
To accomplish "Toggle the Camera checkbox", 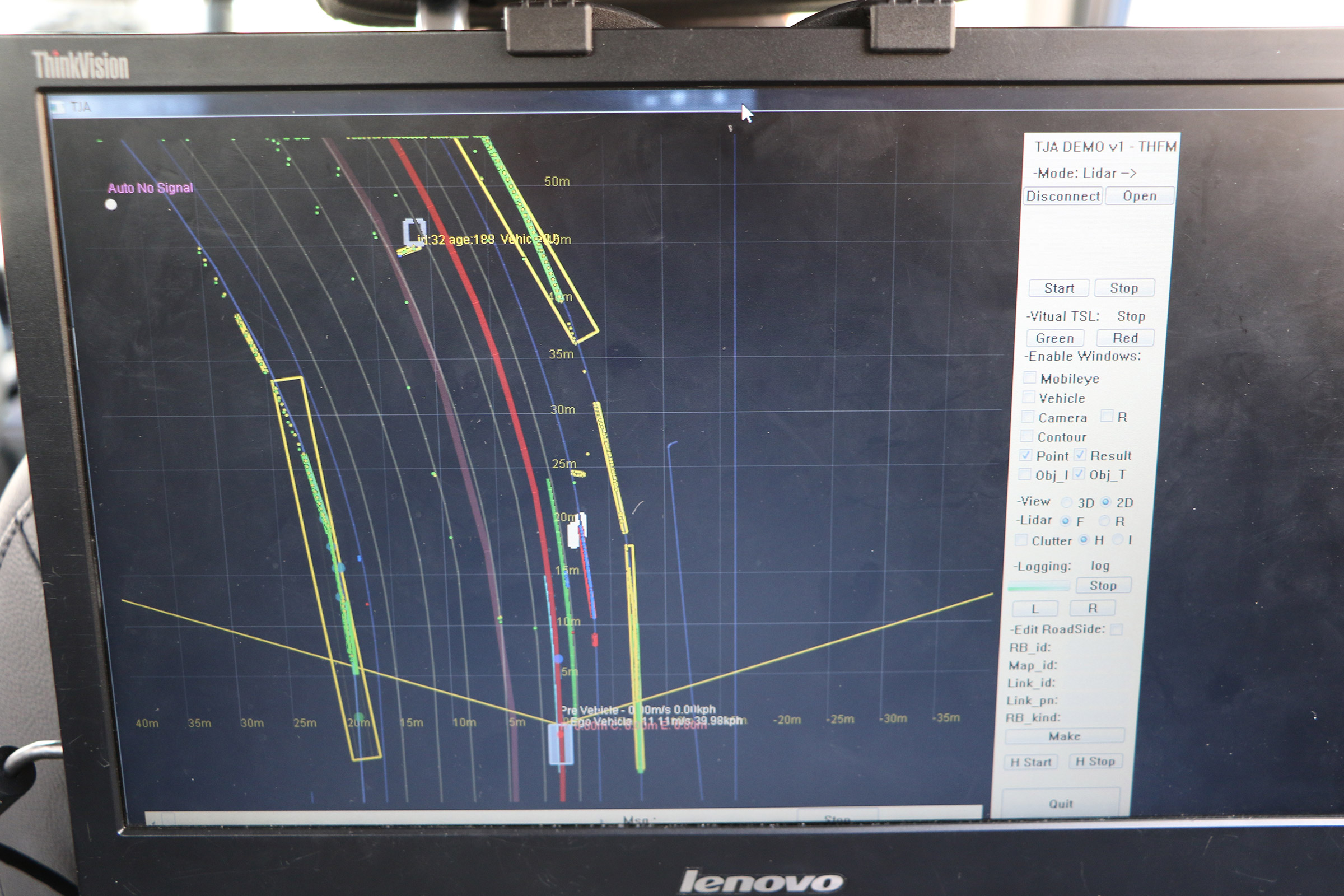I will (1028, 417).
